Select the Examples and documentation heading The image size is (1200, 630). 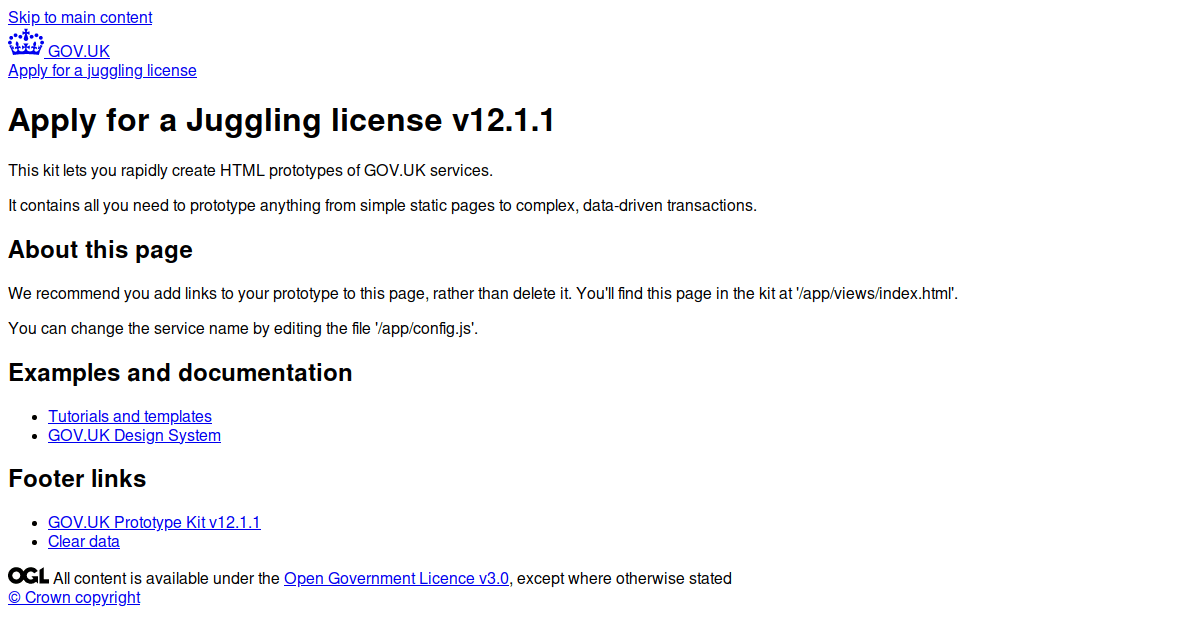(180, 373)
